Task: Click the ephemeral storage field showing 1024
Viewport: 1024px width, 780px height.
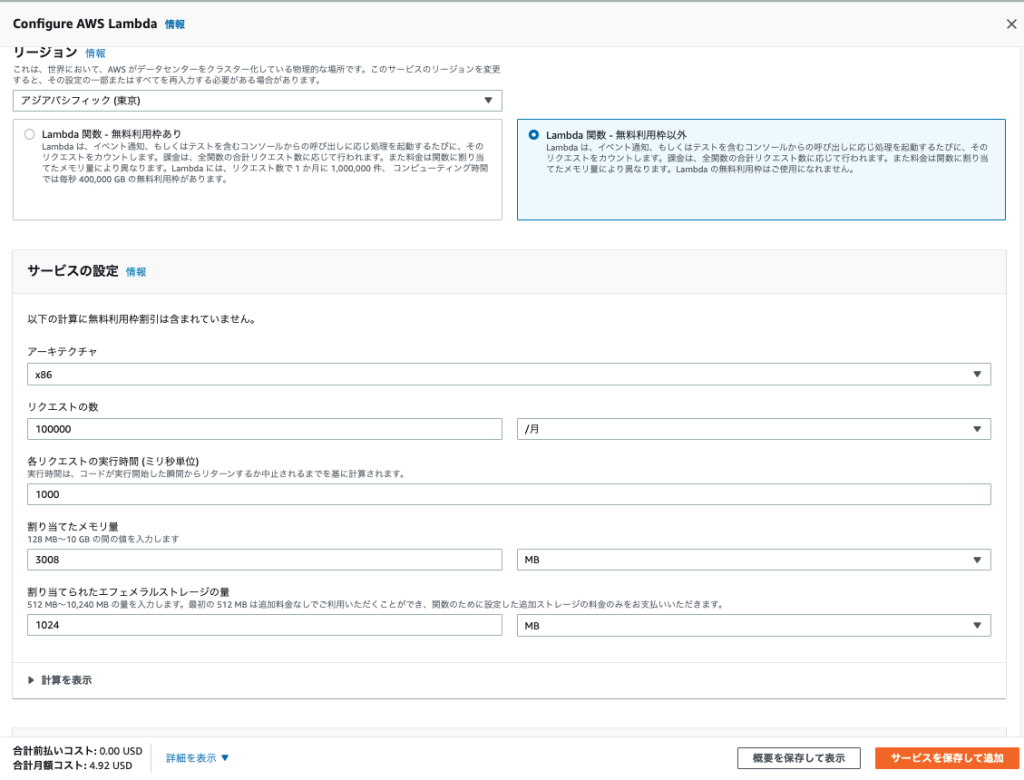Action: 265,626
